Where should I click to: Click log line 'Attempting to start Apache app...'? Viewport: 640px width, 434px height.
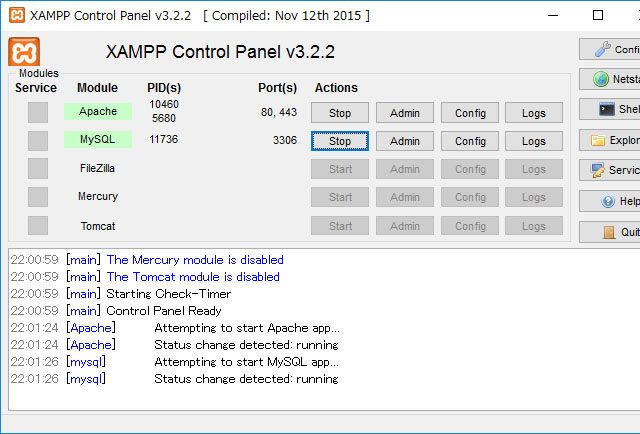tap(247, 328)
